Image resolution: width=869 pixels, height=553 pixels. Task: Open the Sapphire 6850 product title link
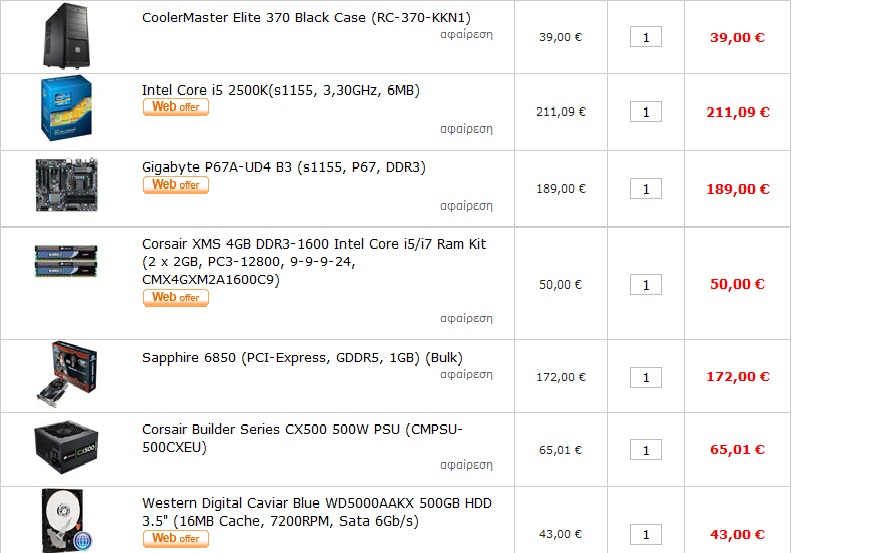[x=302, y=358]
